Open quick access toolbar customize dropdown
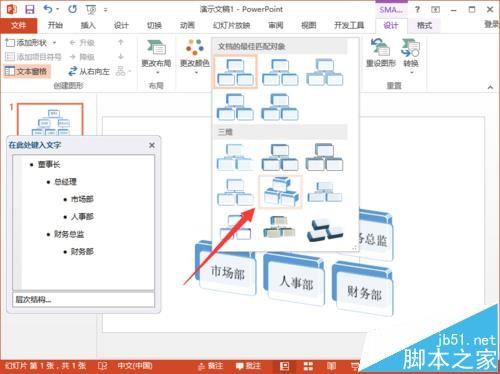The width and height of the screenshot is (500, 374). click(x=105, y=10)
